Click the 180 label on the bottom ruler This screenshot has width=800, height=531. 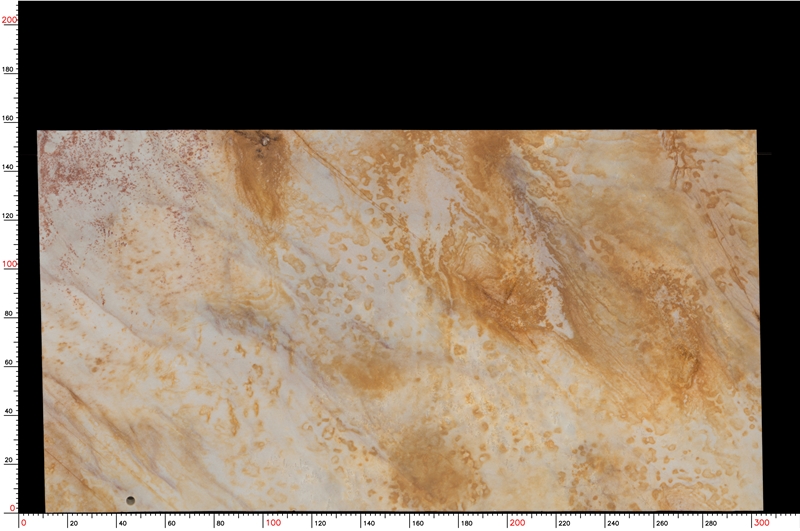466,523
